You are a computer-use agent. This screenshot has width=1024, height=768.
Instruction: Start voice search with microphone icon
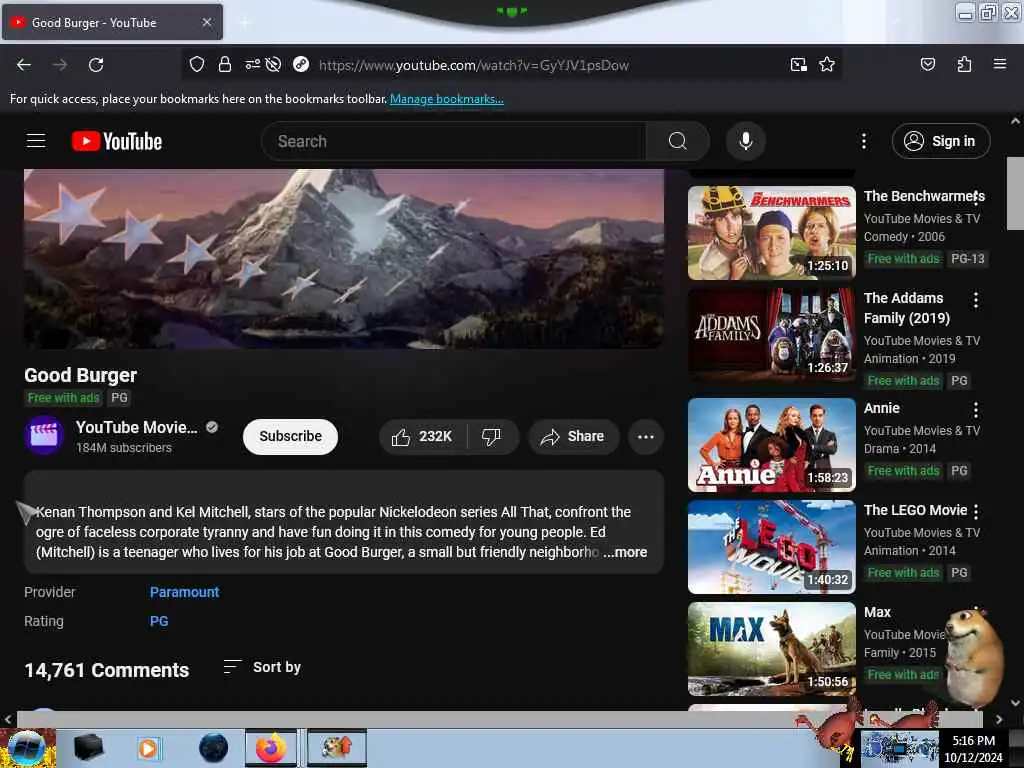(x=745, y=141)
